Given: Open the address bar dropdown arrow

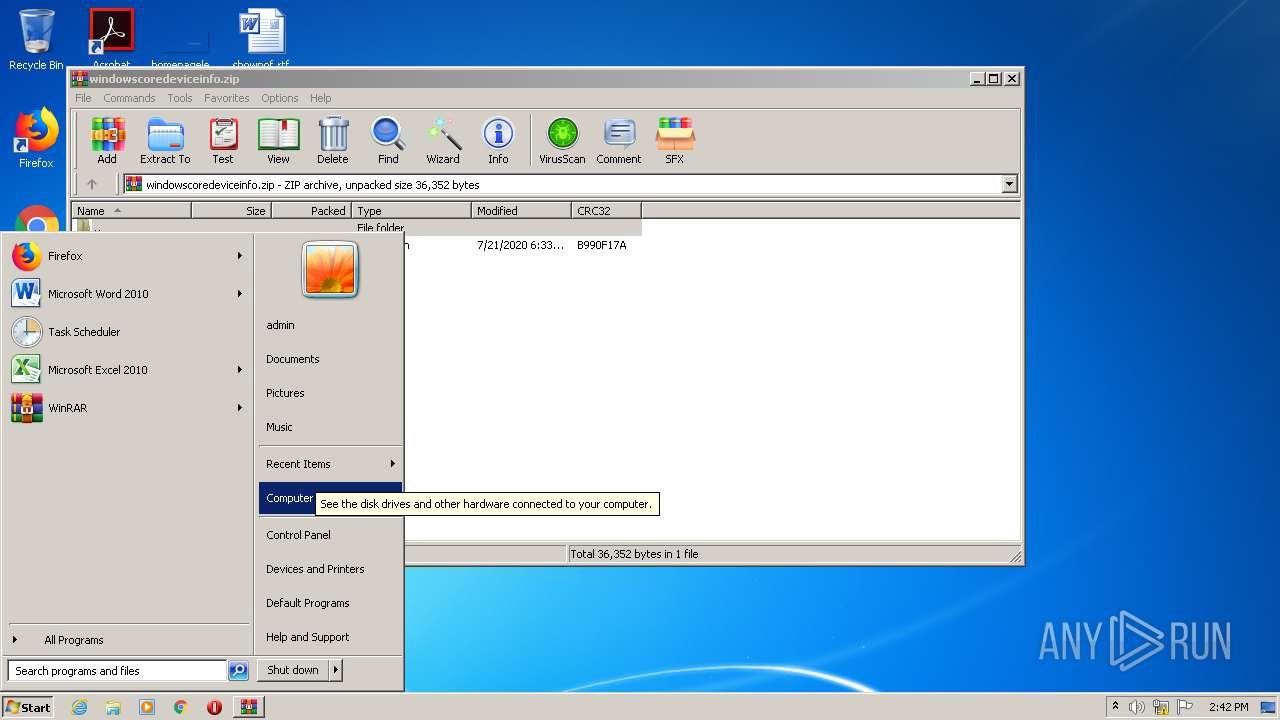Looking at the screenshot, I should tap(1009, 184).
